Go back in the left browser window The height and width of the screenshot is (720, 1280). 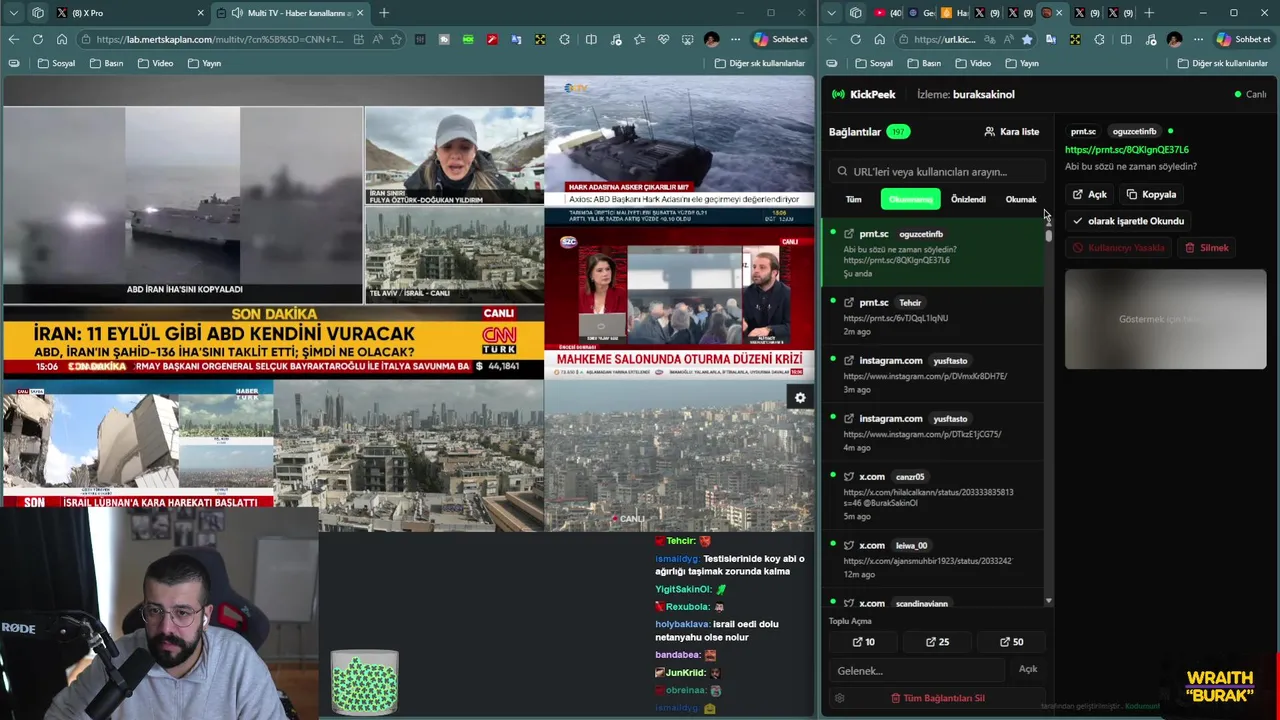point(13,39)
